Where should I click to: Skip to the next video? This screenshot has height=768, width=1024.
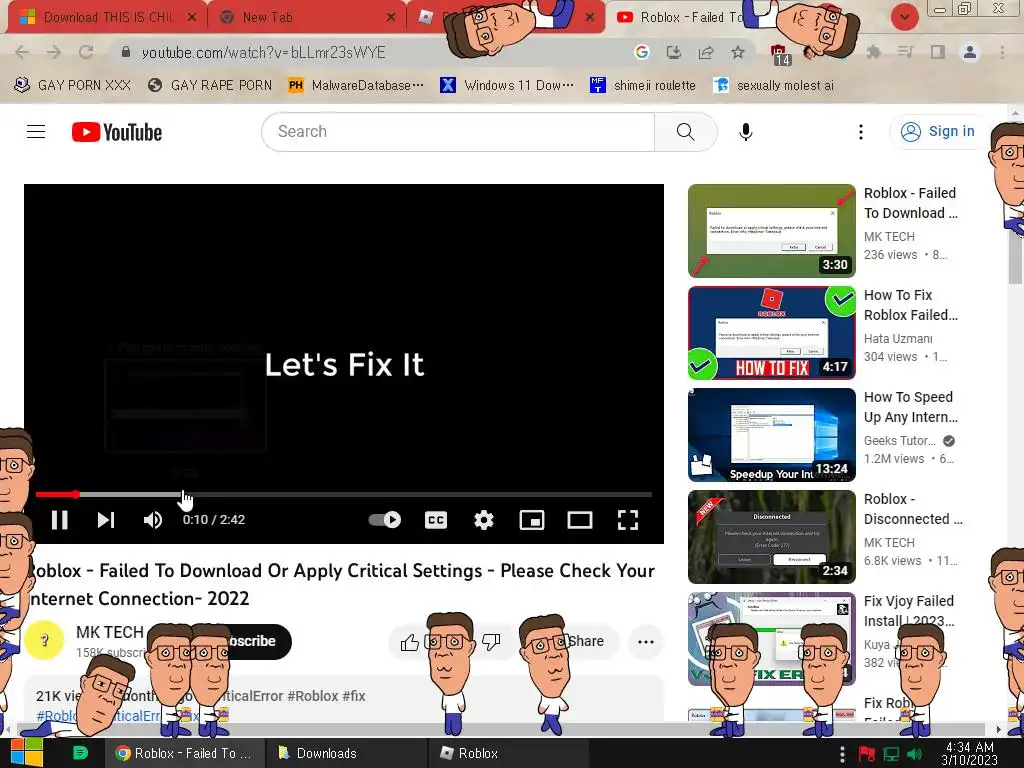coord(106,520)
